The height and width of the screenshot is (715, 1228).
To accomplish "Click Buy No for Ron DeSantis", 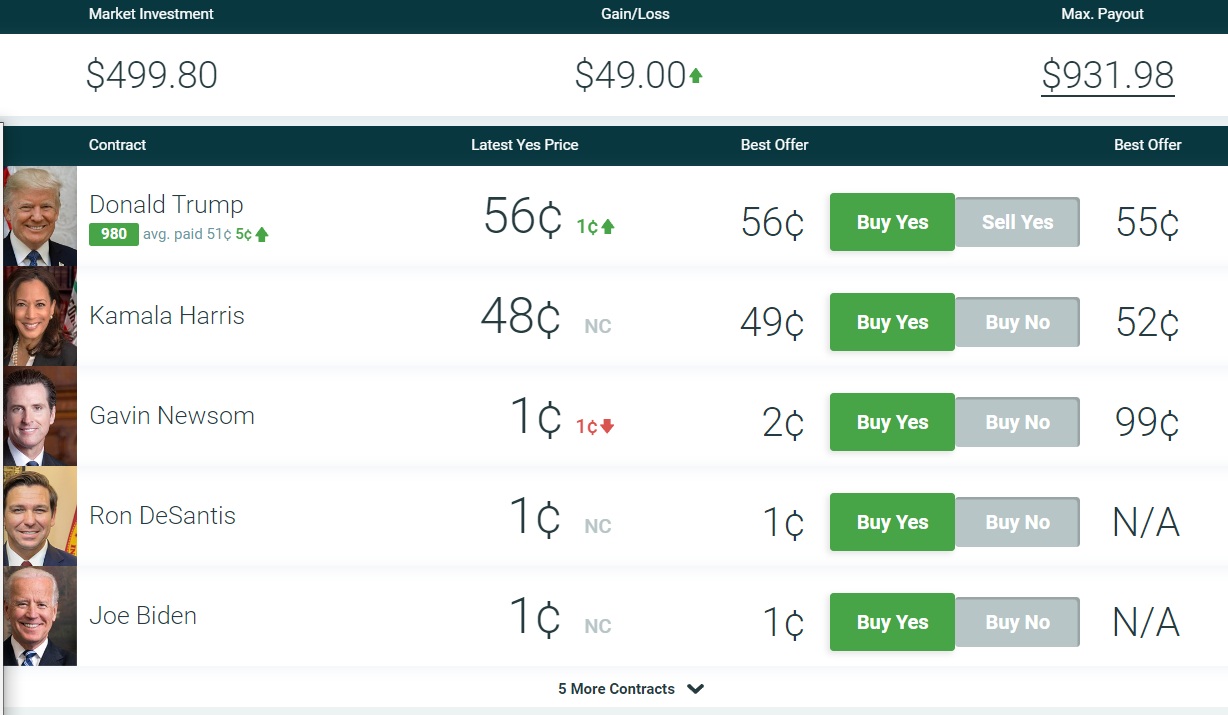I will 1017,522.
